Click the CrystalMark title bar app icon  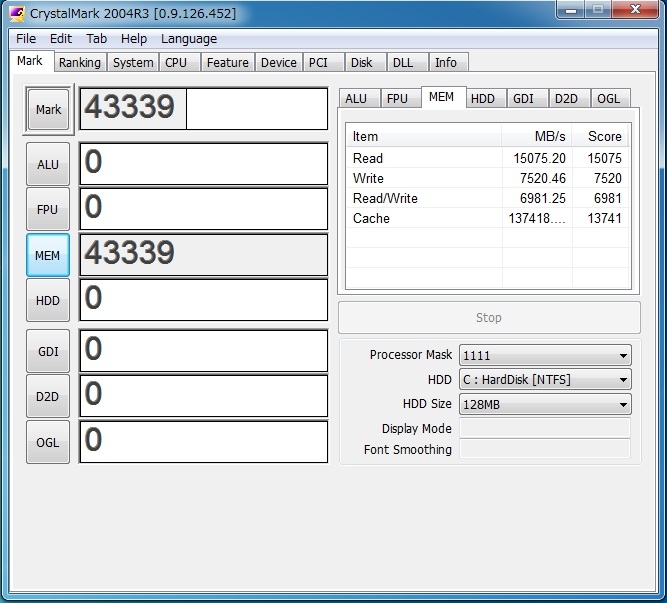(x=17, y=12)
